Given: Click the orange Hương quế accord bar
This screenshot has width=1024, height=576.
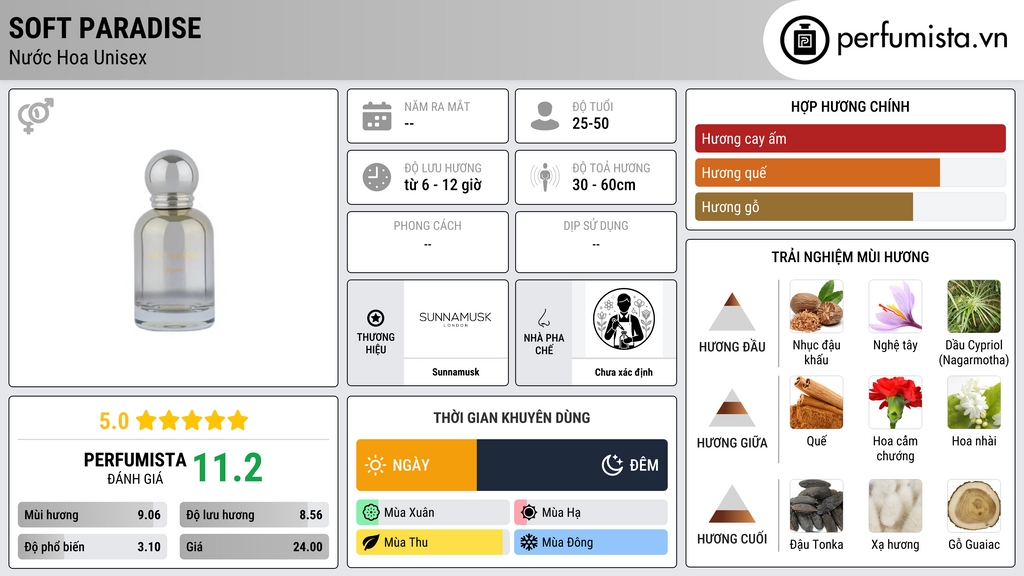Looking at the screenshot, I should pos(817,172).
